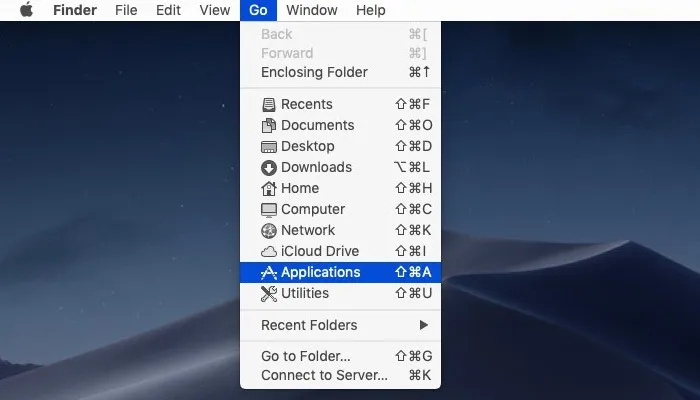Click the Network globe icon
This screenshot has height=400, width=700.
(269, 230)
